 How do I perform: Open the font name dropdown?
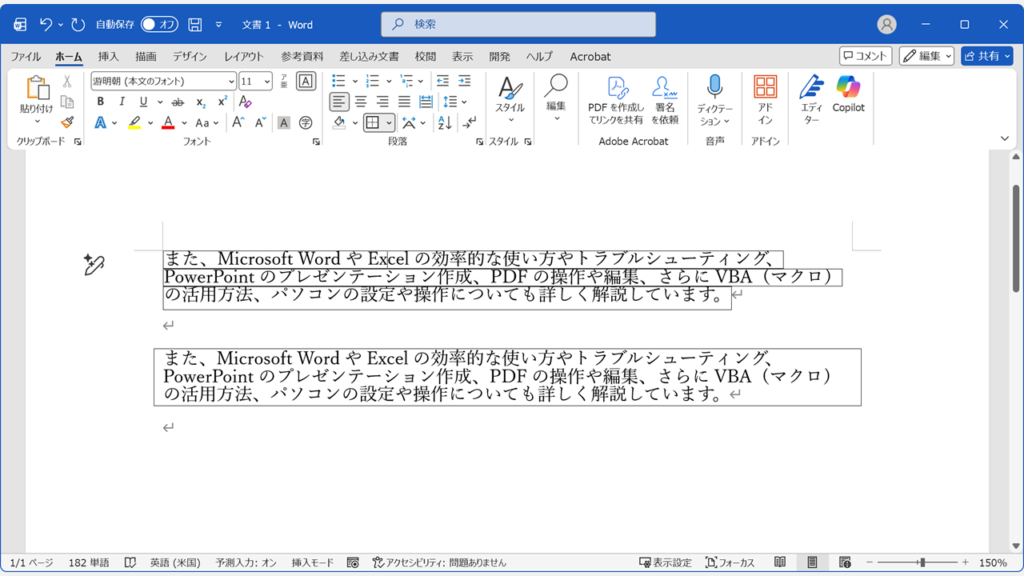[232, 81]
